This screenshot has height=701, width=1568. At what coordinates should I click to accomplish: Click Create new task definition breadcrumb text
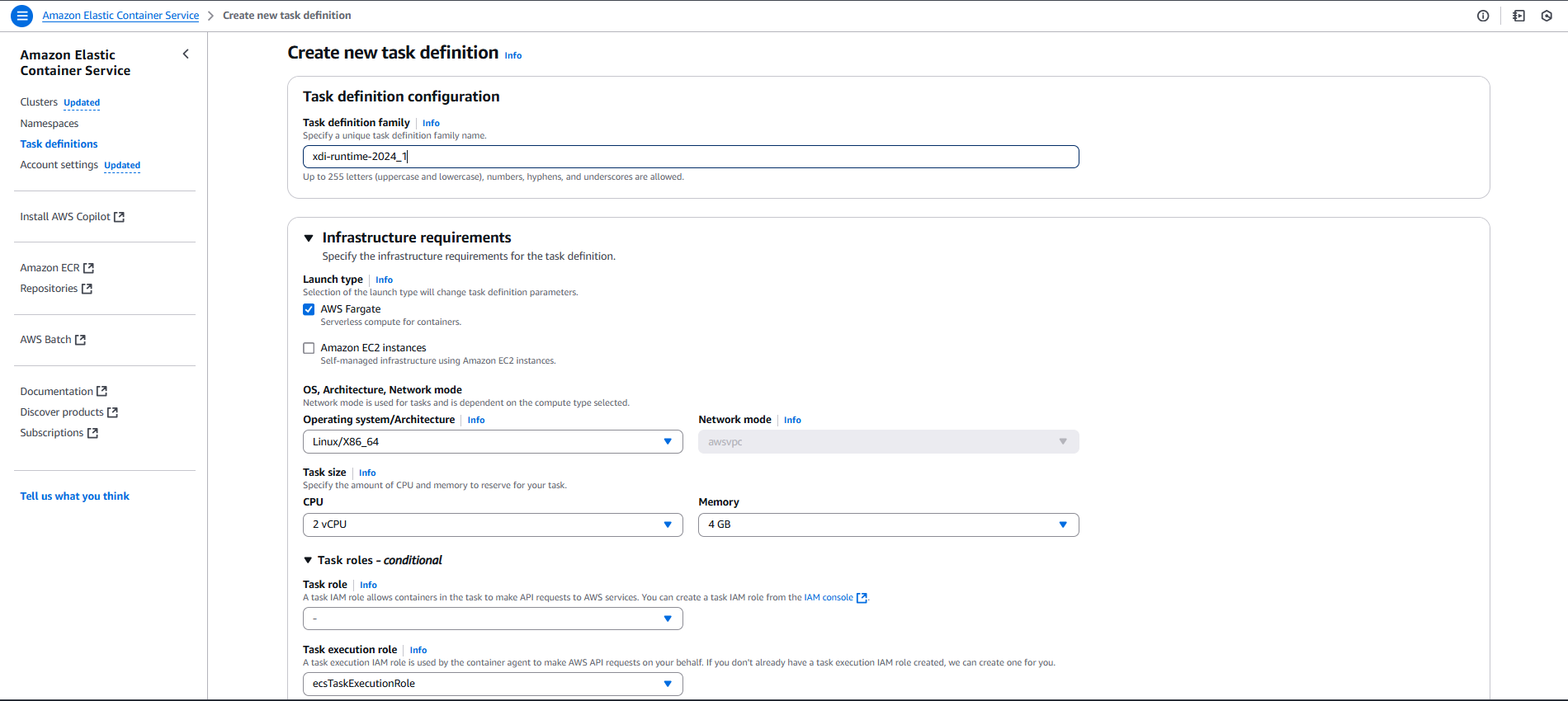tap(286, 16)
